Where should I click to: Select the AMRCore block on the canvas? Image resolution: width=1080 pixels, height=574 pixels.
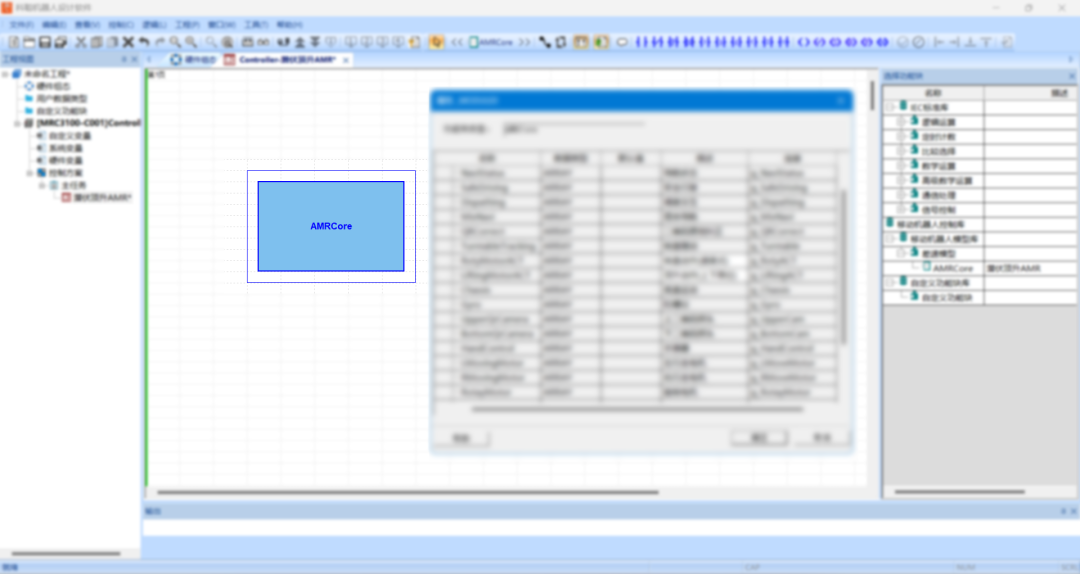[x=331, y=226]
